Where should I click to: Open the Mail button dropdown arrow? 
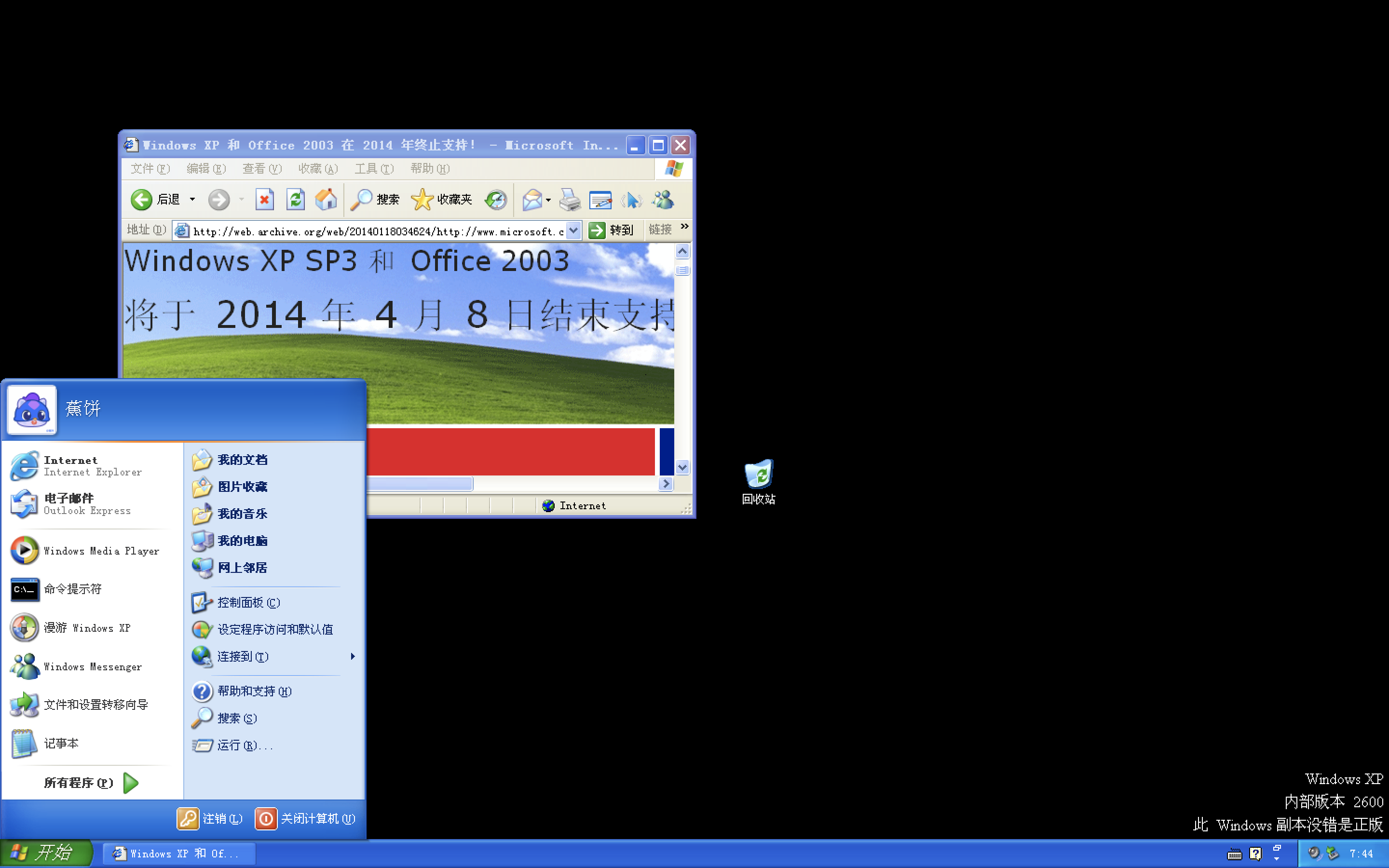[548, 200]
